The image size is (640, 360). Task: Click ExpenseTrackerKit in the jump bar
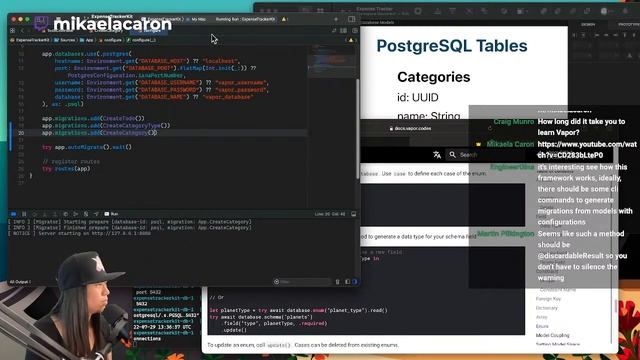point(30,40)
